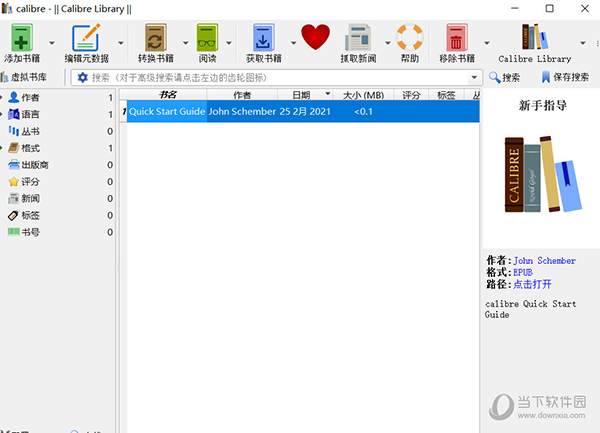Open the Virtual library (虚拟书库) button
The width and height of the screenshot is (600, 433).
click(24, 77)
